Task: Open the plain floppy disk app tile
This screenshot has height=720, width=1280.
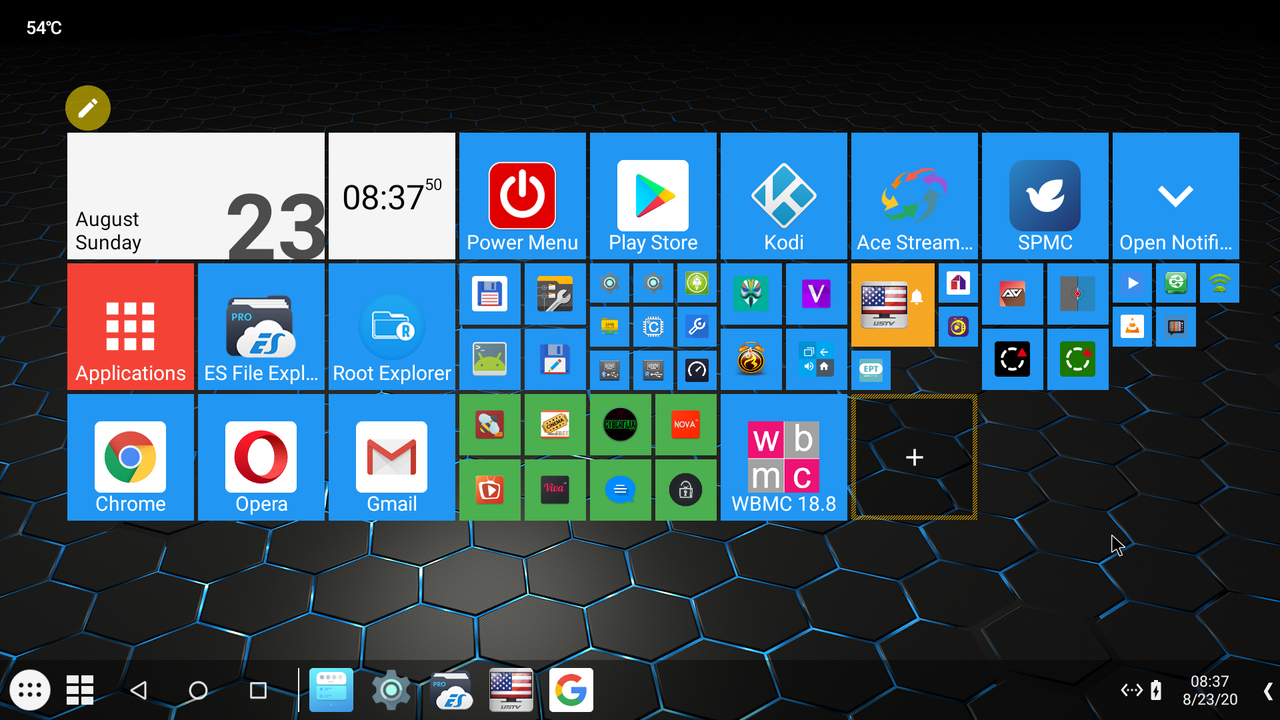Action: (x=490, y=294)
